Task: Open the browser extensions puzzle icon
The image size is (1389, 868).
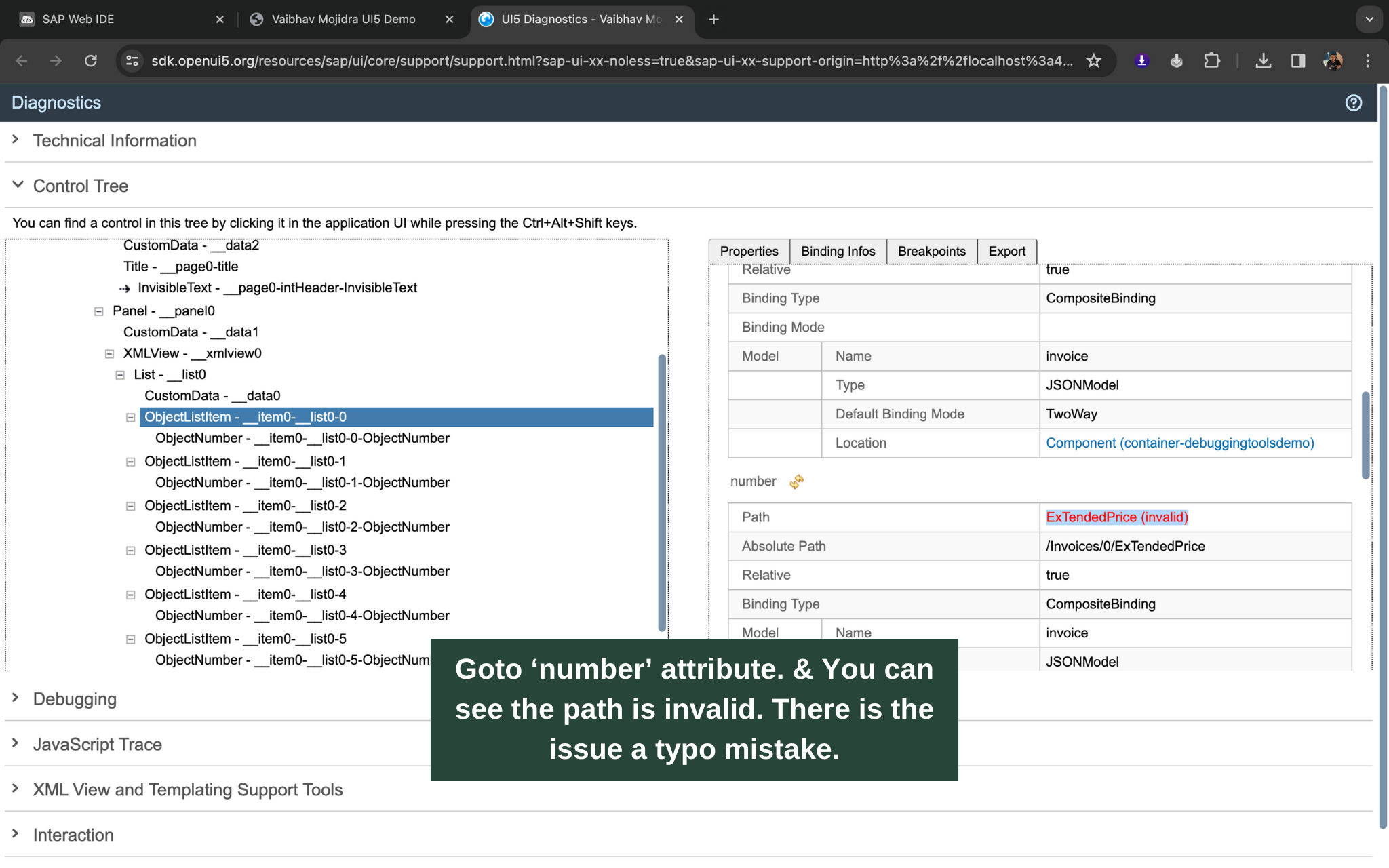Action: point(1211,61)
